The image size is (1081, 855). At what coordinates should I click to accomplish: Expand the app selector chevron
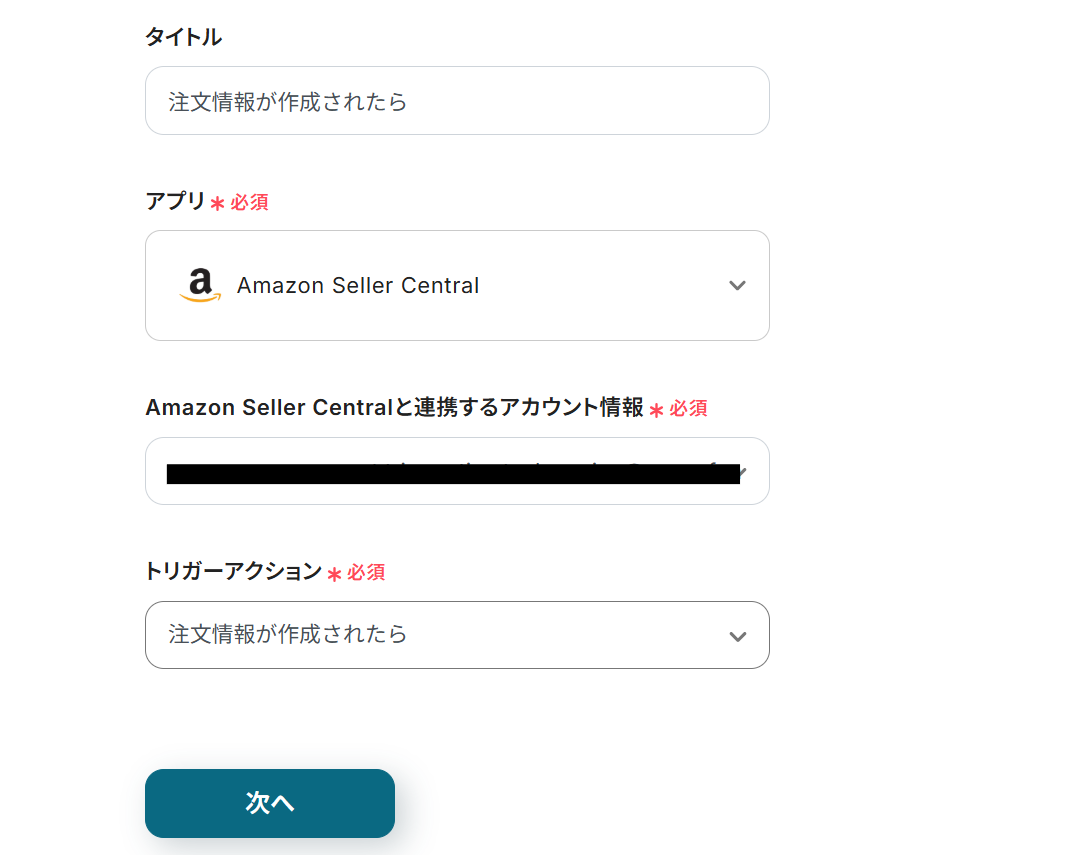[x=737, y=285]
